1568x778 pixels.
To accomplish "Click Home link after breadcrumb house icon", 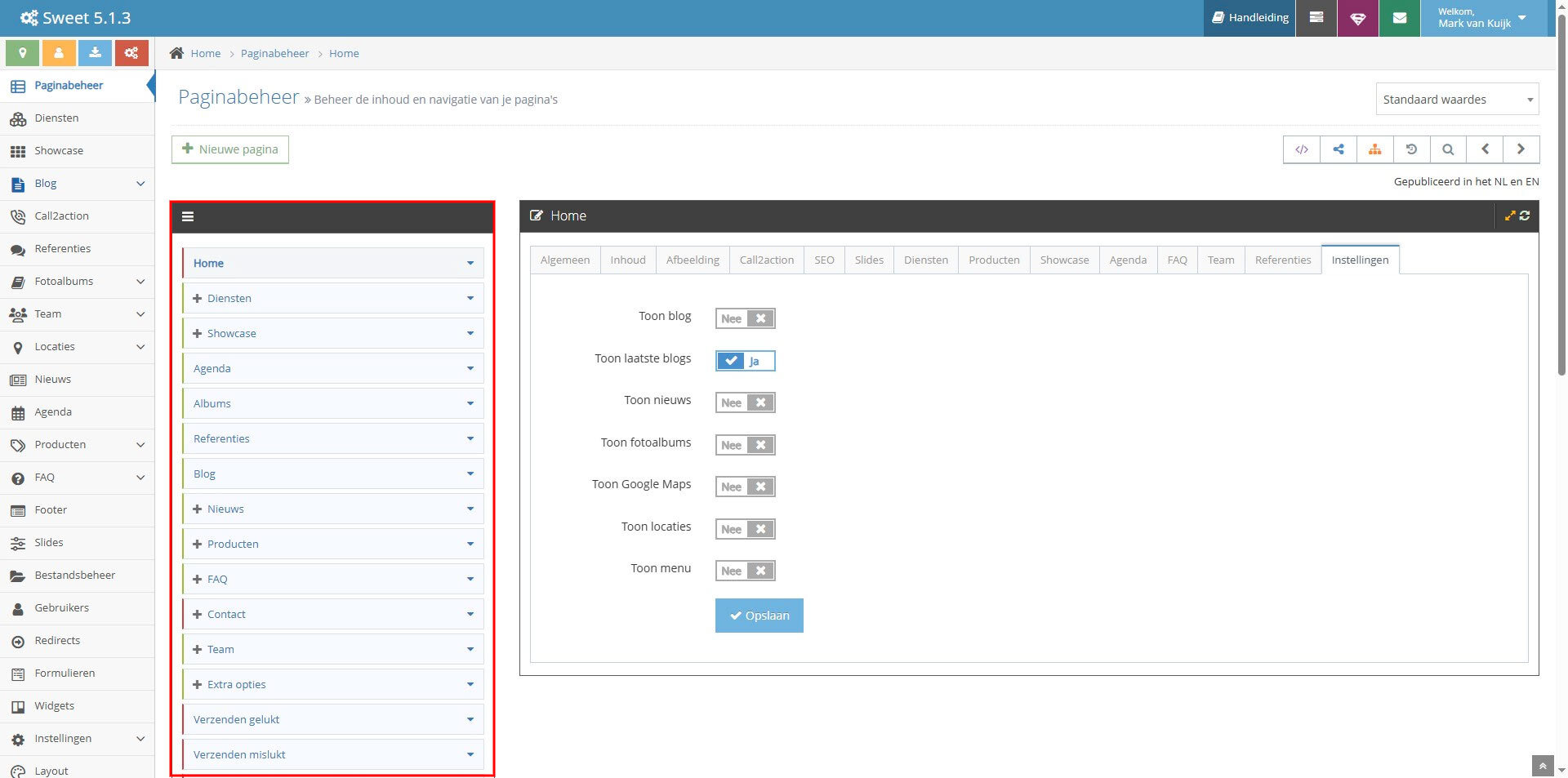I will 205,53.
